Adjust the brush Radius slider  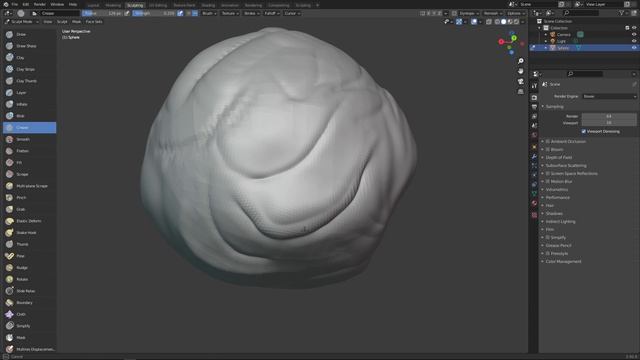[x=102, y=13]
